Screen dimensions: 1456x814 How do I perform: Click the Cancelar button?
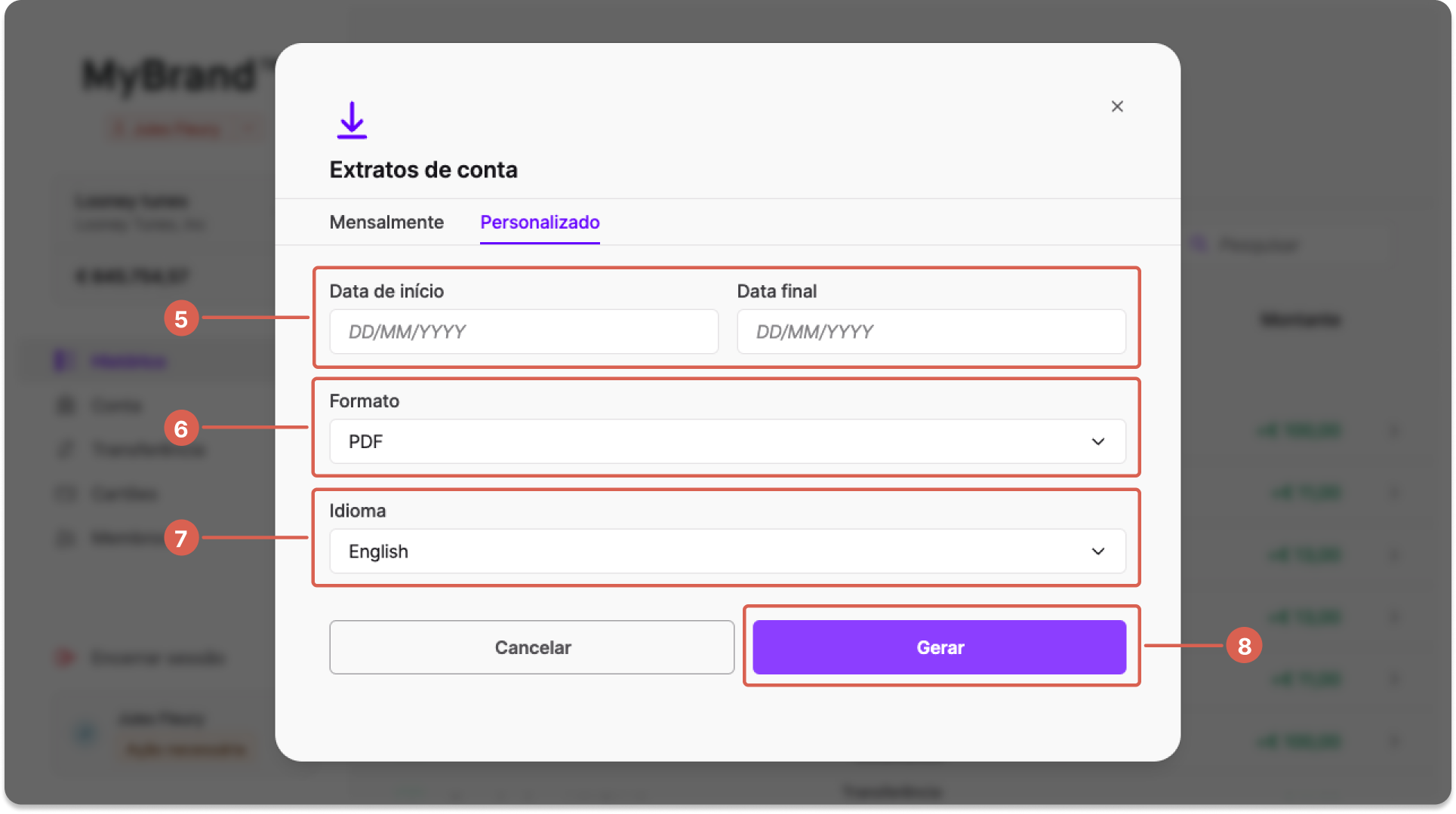tap(532, 647)
